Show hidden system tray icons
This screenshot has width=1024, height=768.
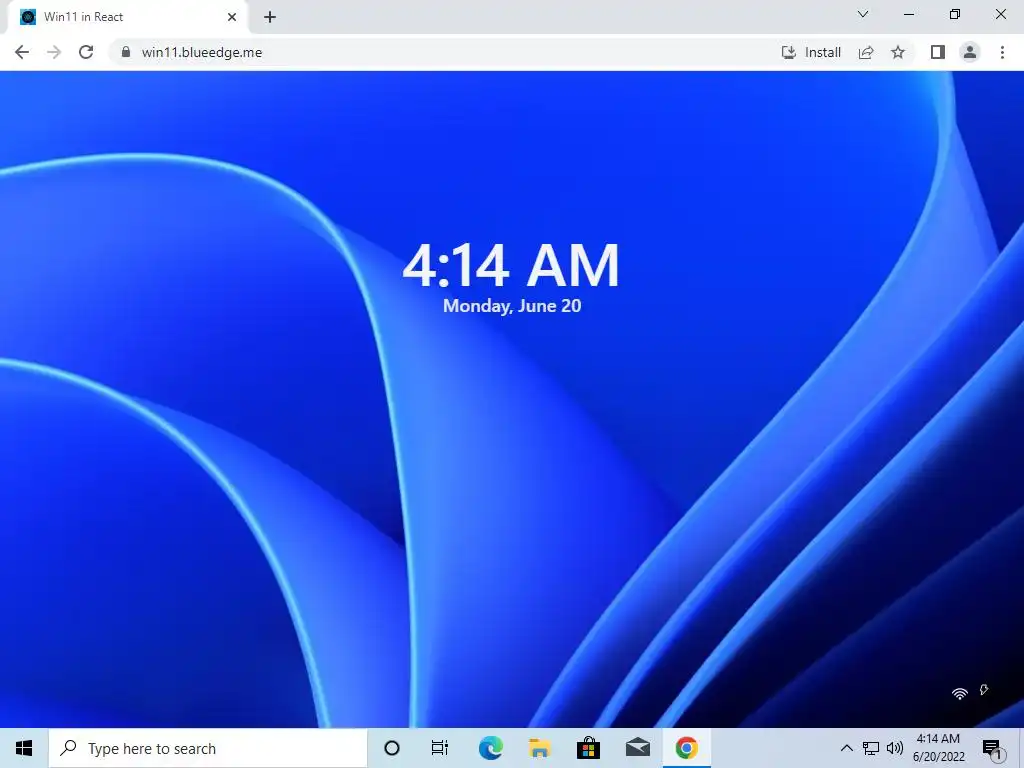846,748
